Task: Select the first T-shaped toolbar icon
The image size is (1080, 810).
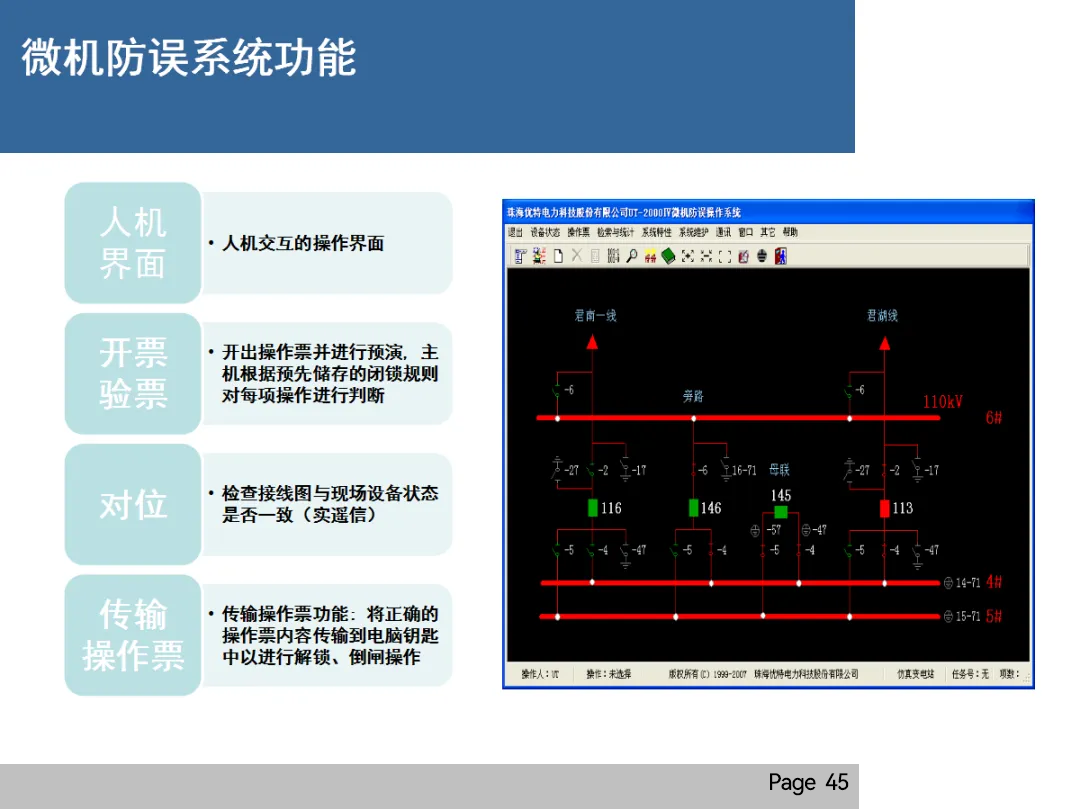Action: point(520,256)
